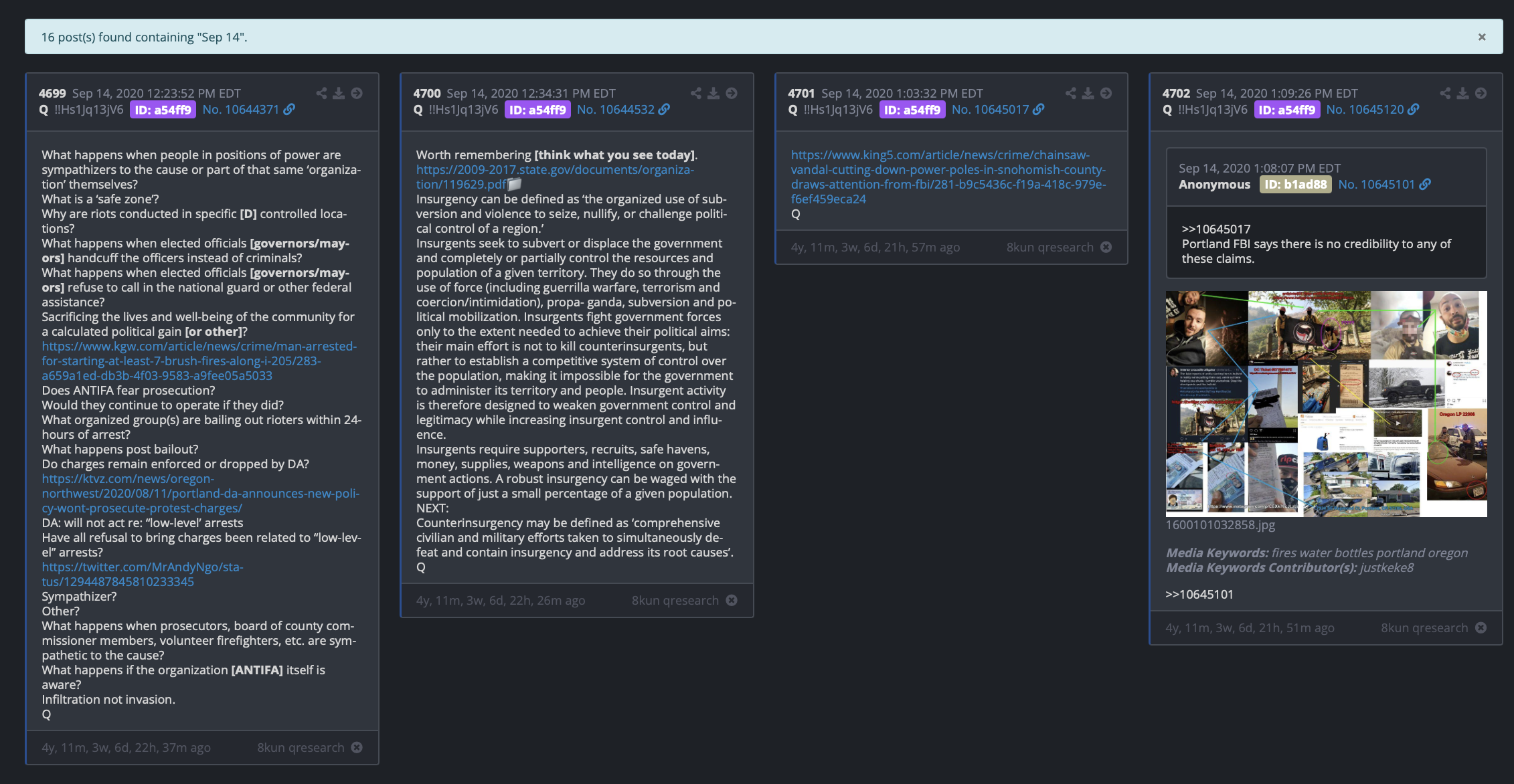Image resolution: width=1514 pixels, height=784 pixels.
Task: Click the circled X in post 4702 footer
Action: [x=1481, y=628]
